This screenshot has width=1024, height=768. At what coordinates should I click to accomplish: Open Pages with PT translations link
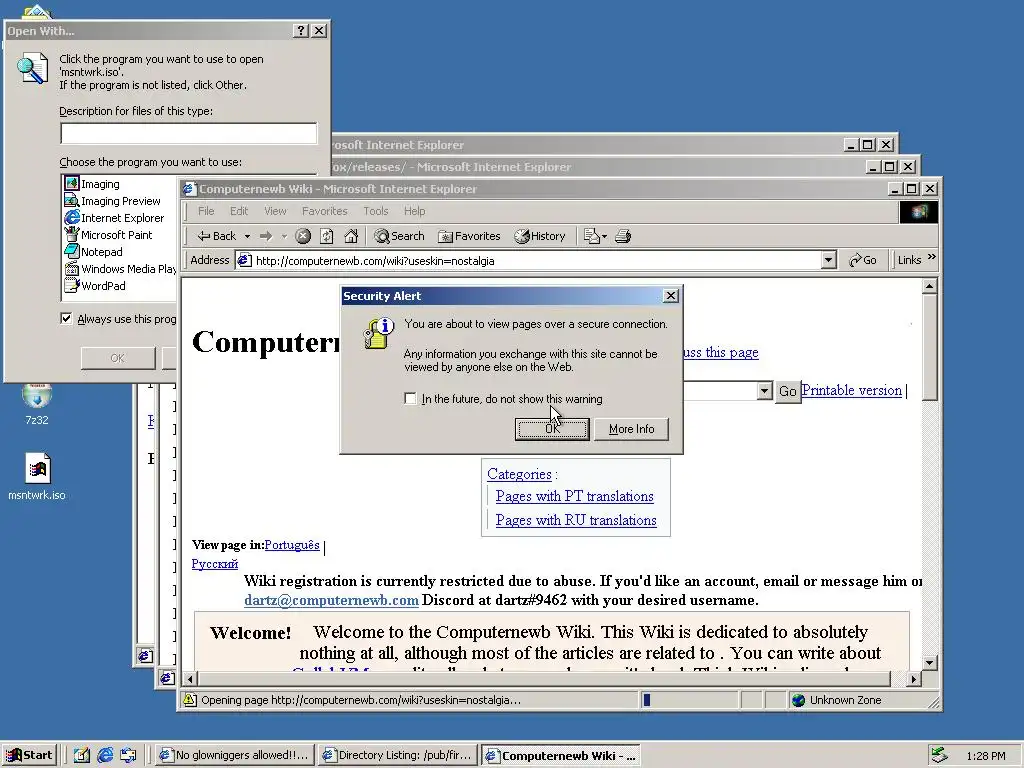(x=575, y=496)
